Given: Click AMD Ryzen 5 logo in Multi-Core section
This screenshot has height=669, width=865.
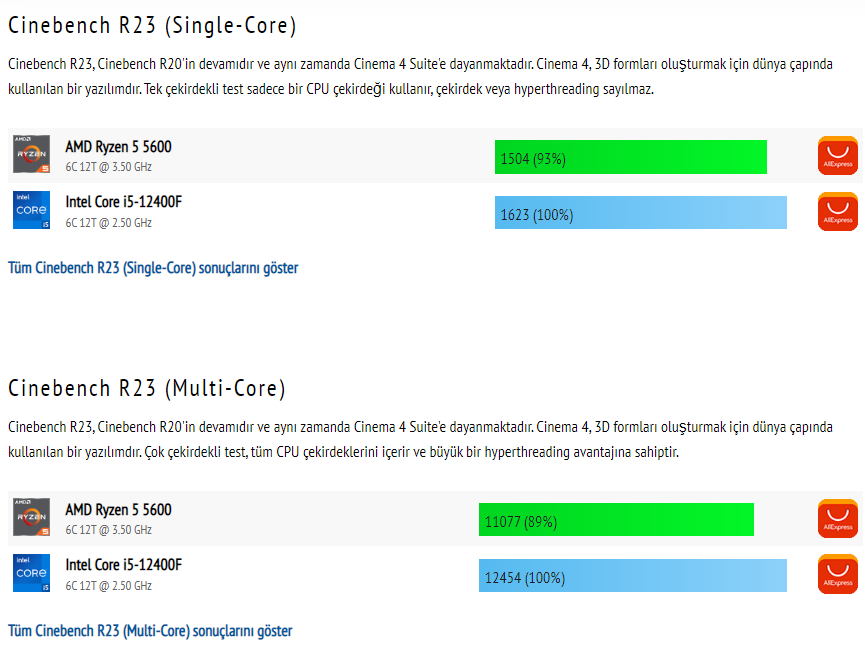Looking at the screenshot, I should click(x=32, y=518).
